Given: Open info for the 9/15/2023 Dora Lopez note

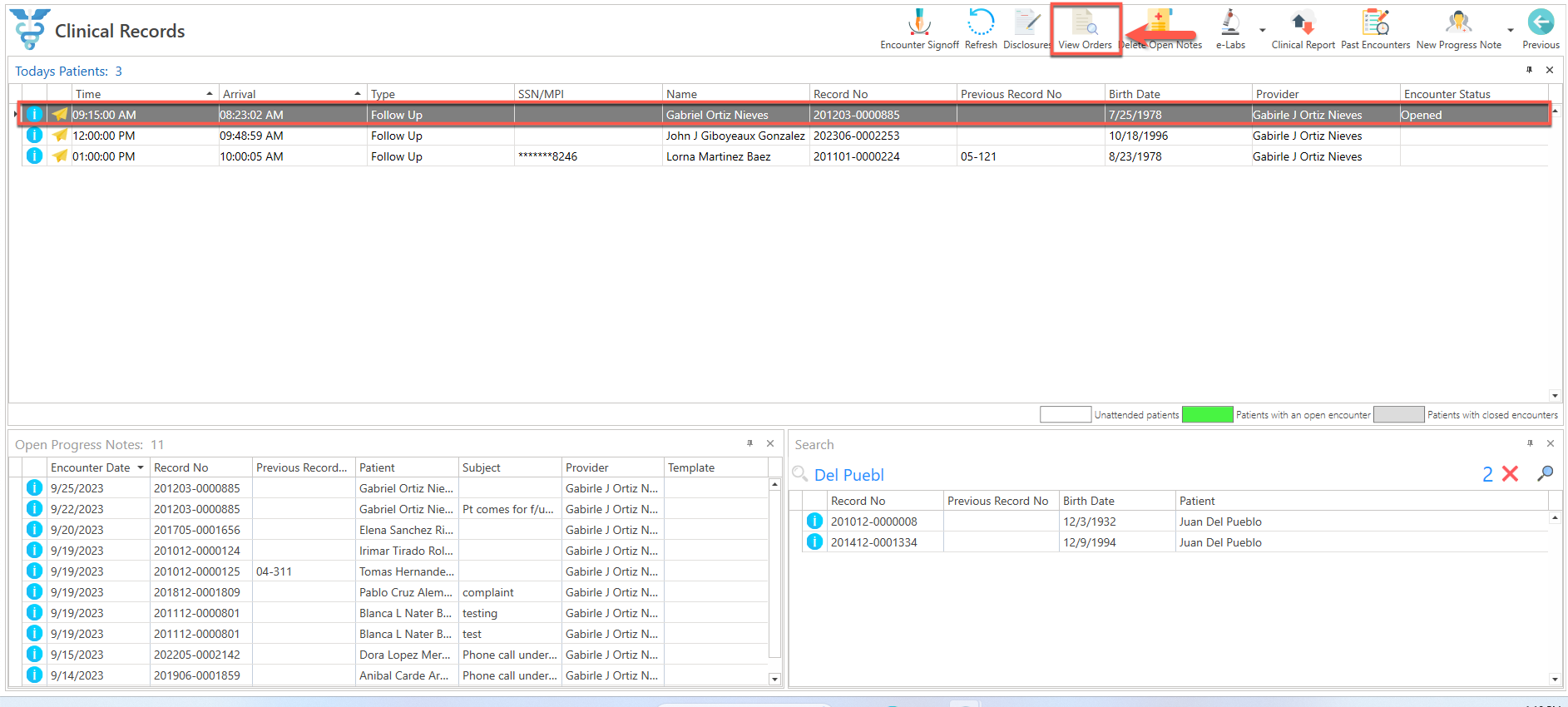Looking at the screenshot, I should (34, 655).
